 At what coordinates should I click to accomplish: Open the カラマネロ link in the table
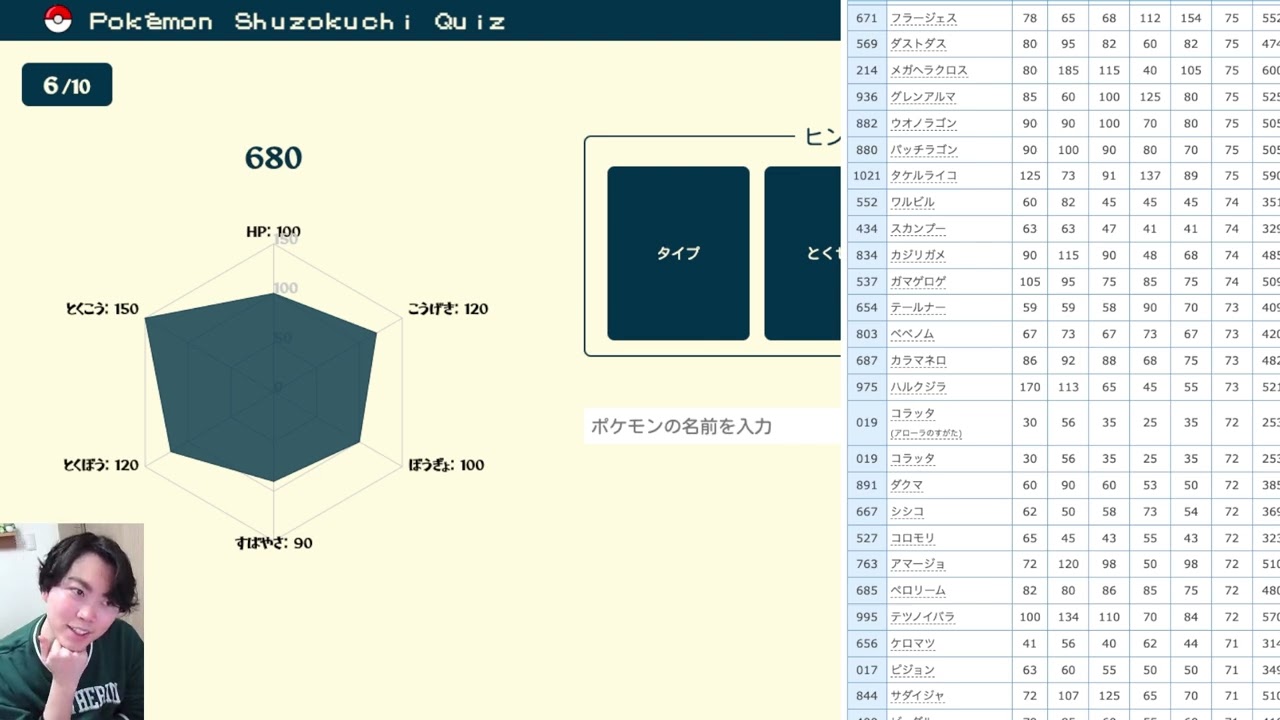click(x=918, y=360)
